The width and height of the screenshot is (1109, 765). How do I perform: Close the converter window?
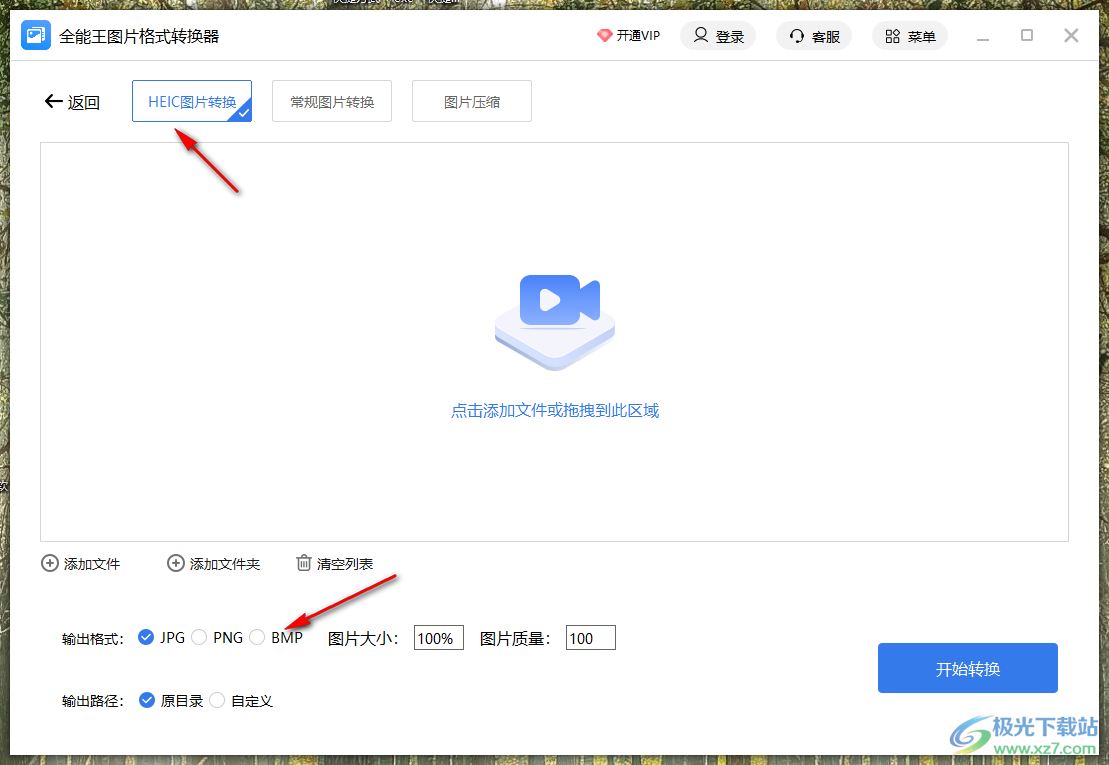click(x=1072, y=35)
